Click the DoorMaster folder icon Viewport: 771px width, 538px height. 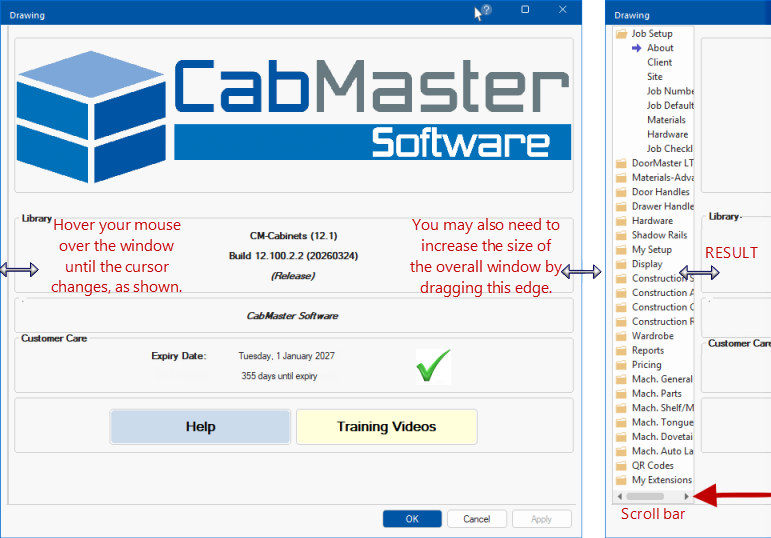(x=621, y=163)
